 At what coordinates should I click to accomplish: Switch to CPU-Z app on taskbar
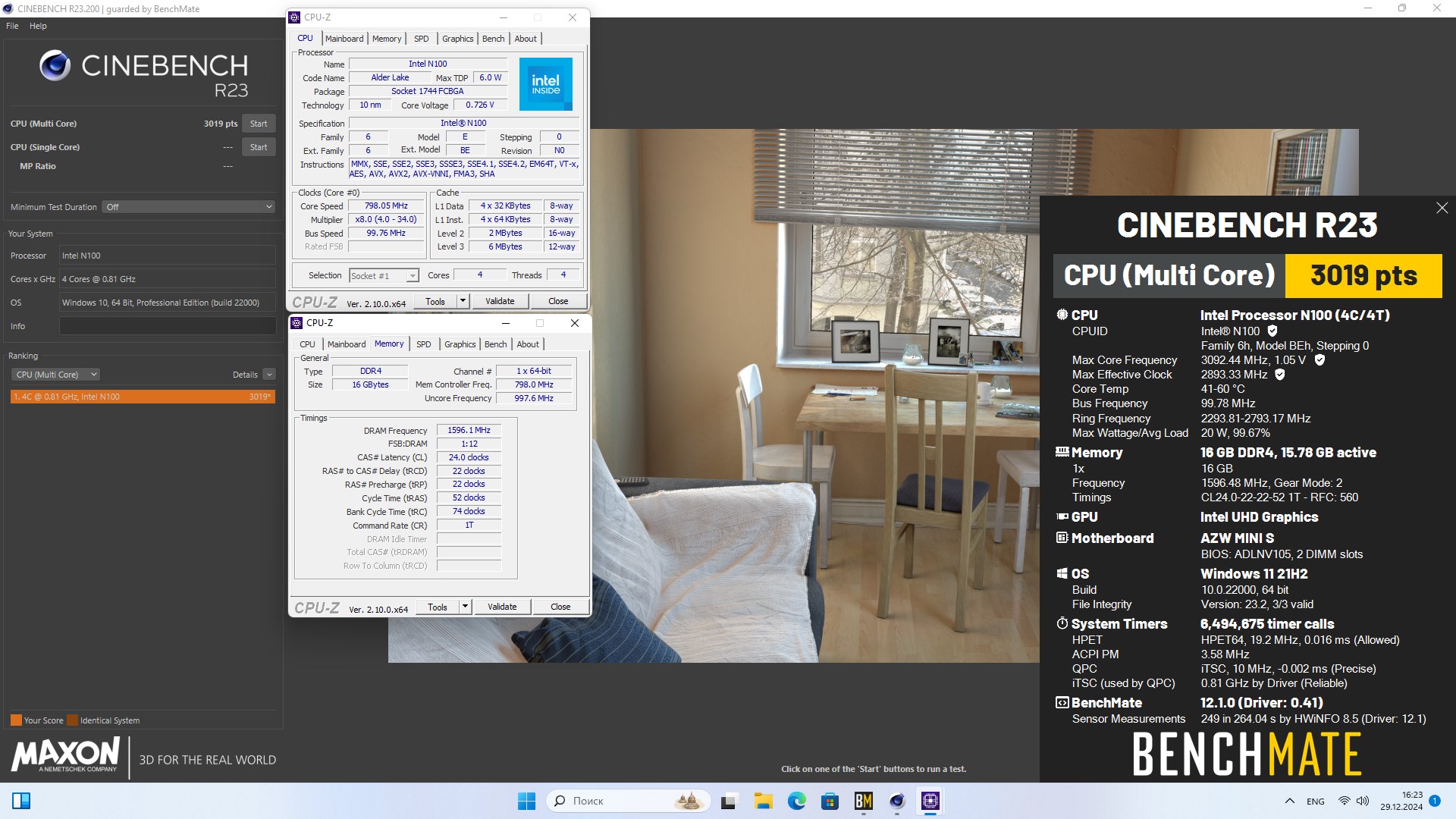930,801
